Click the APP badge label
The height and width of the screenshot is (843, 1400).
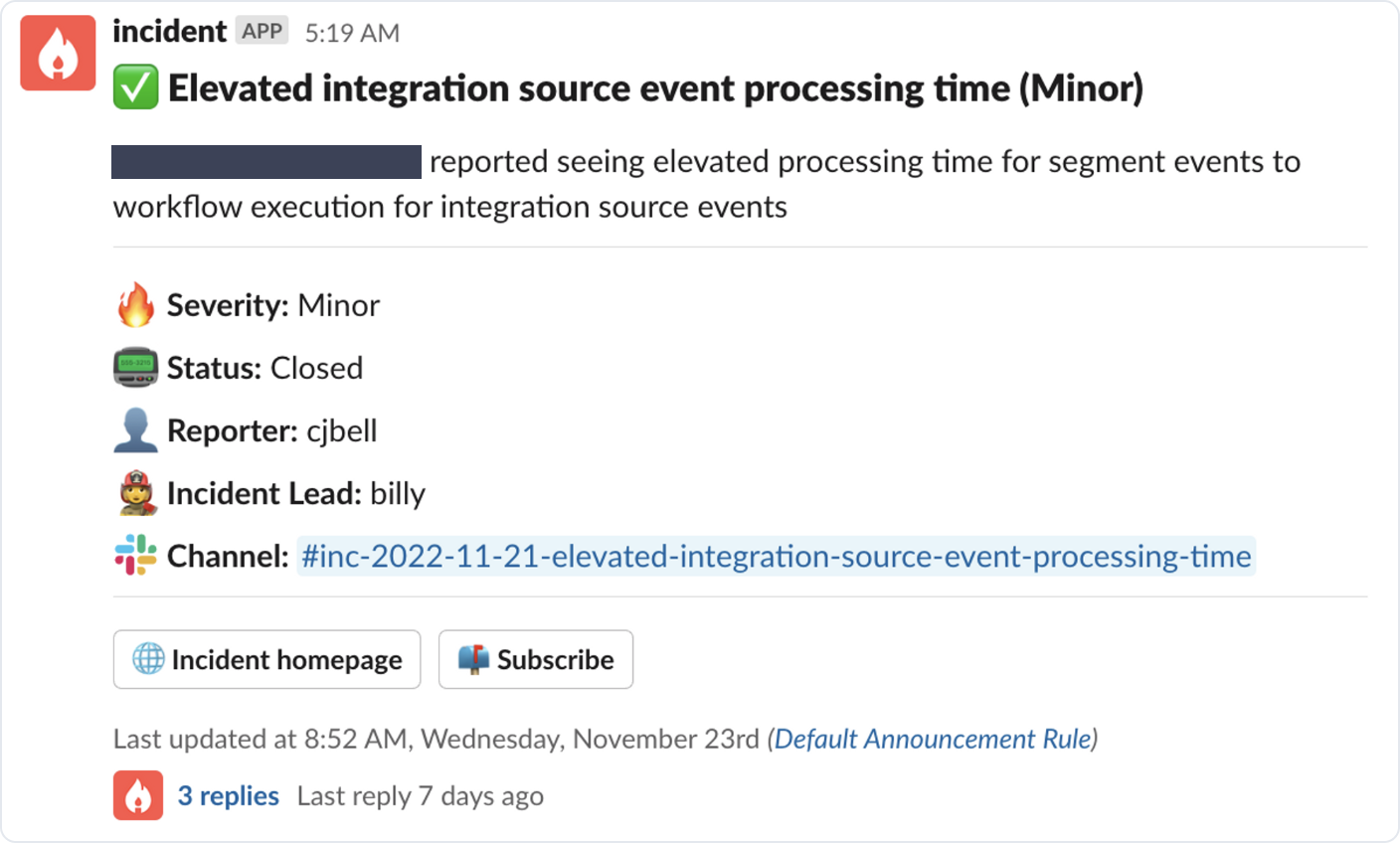coord(262,32)
